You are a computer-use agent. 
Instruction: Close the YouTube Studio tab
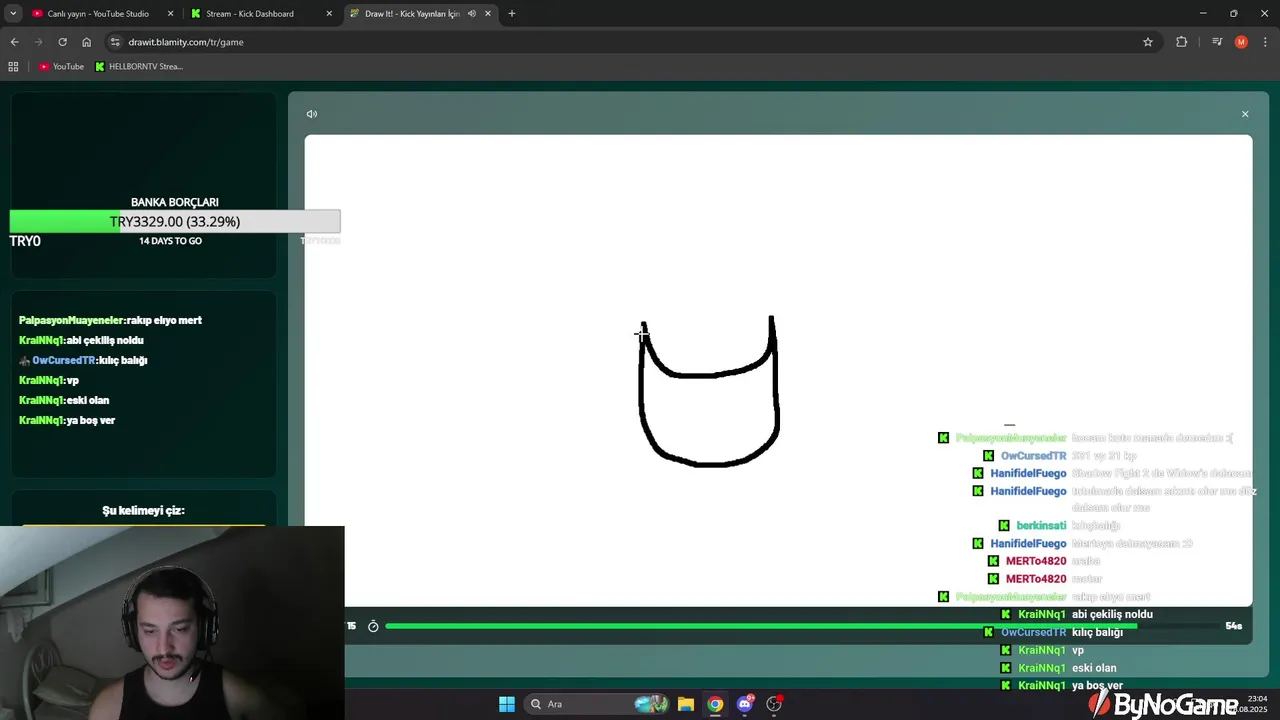point(170,14)
